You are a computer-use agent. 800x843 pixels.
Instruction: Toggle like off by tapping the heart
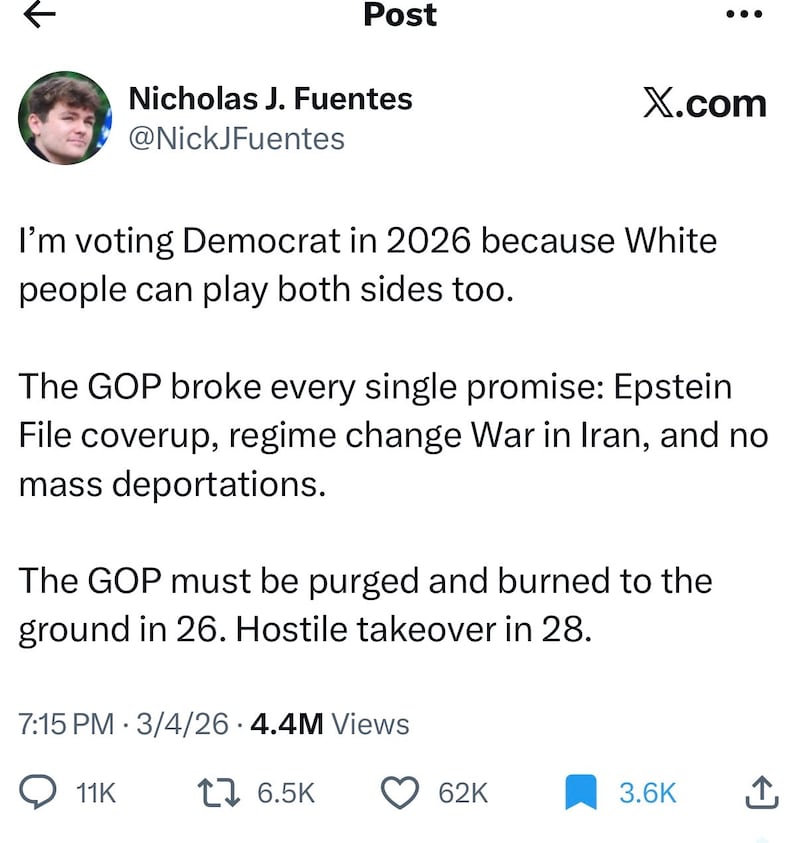tap(403, 792)
